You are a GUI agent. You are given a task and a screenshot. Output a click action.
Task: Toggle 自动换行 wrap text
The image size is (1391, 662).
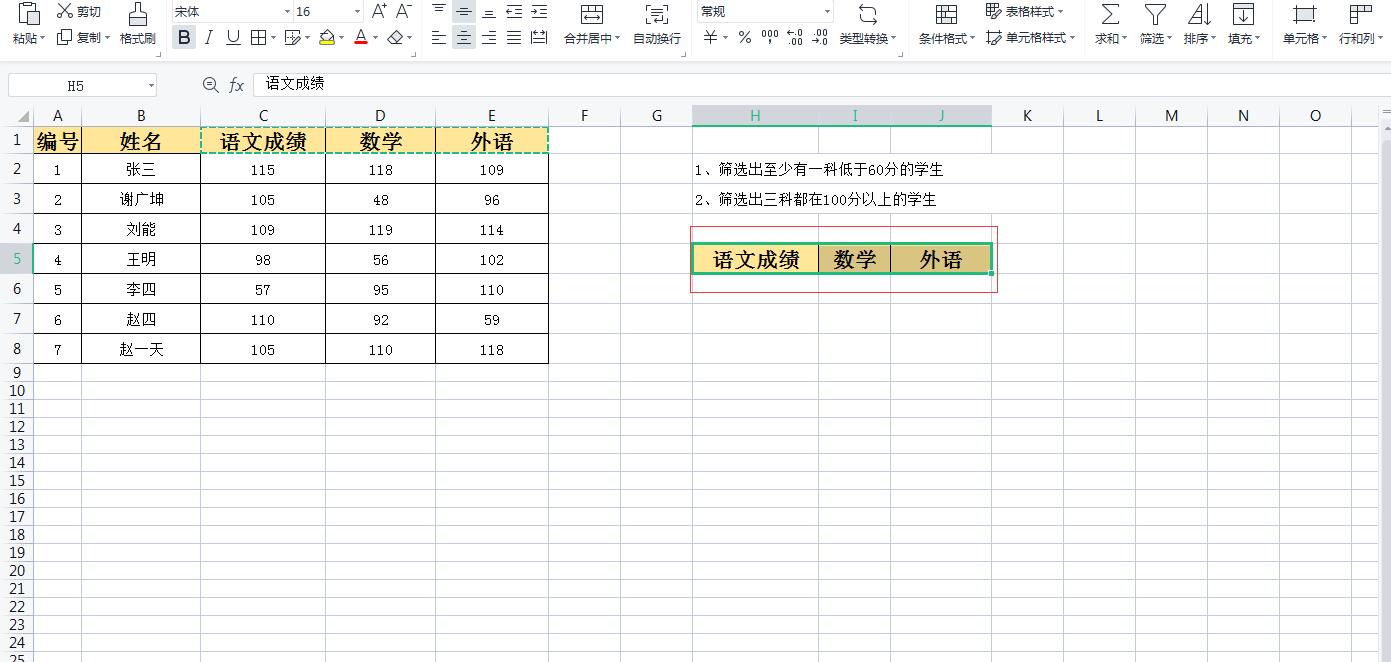click(x=657, y=25)
